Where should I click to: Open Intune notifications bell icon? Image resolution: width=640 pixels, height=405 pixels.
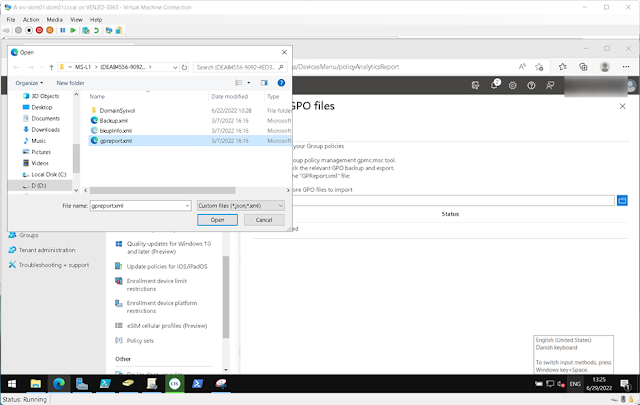495,85
